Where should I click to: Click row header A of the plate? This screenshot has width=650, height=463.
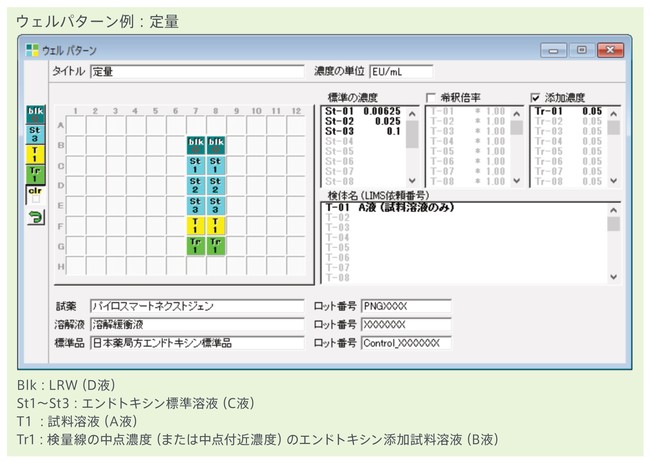pyautogui.click(x=61, y=125)
